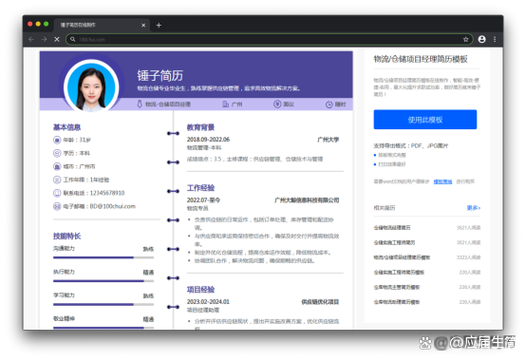Open the 仓储物流经理简历 related resume
Image resolution: width=526 pixels, height=361 pixels.
(392, 228)
